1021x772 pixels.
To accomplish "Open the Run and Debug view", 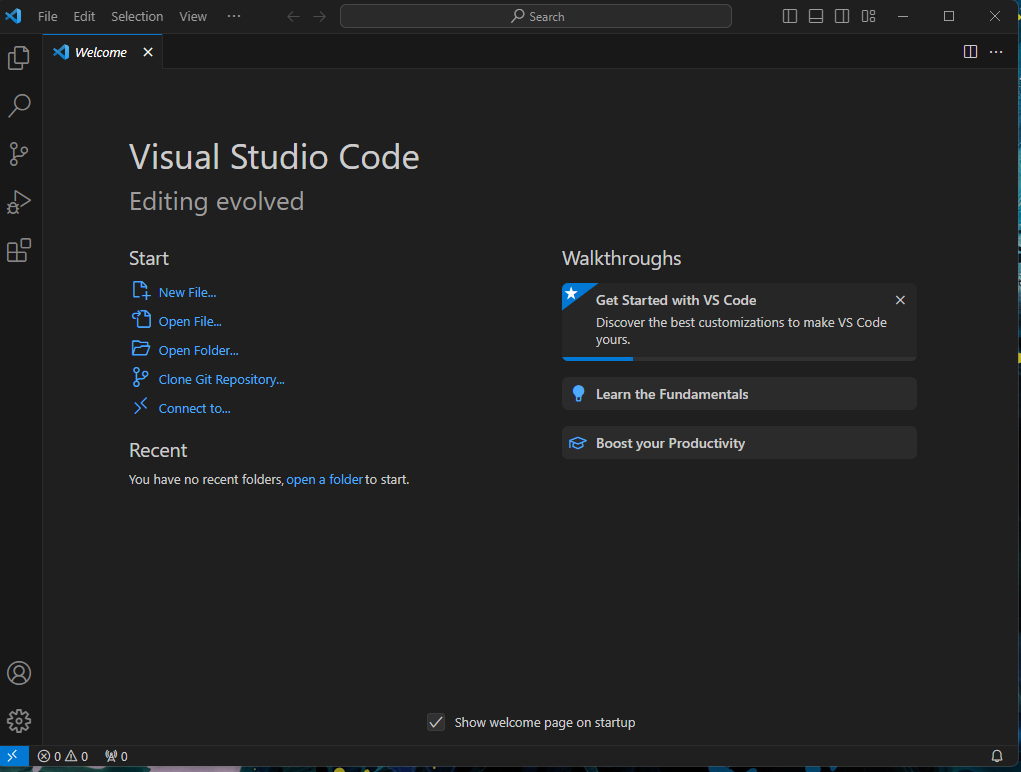I will point(19,202).
